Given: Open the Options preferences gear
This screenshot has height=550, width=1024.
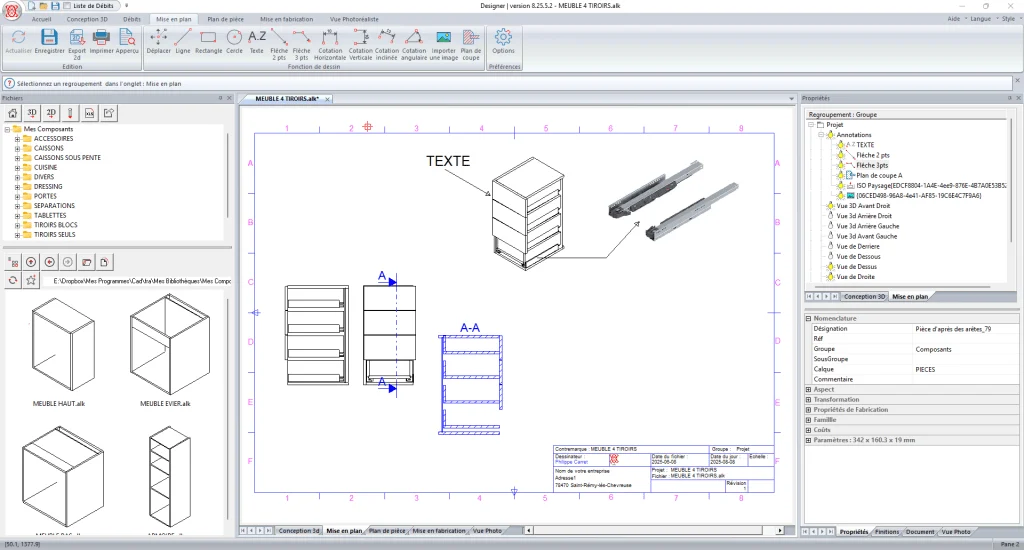Looking at the screenshot, I should click(503, 42).
